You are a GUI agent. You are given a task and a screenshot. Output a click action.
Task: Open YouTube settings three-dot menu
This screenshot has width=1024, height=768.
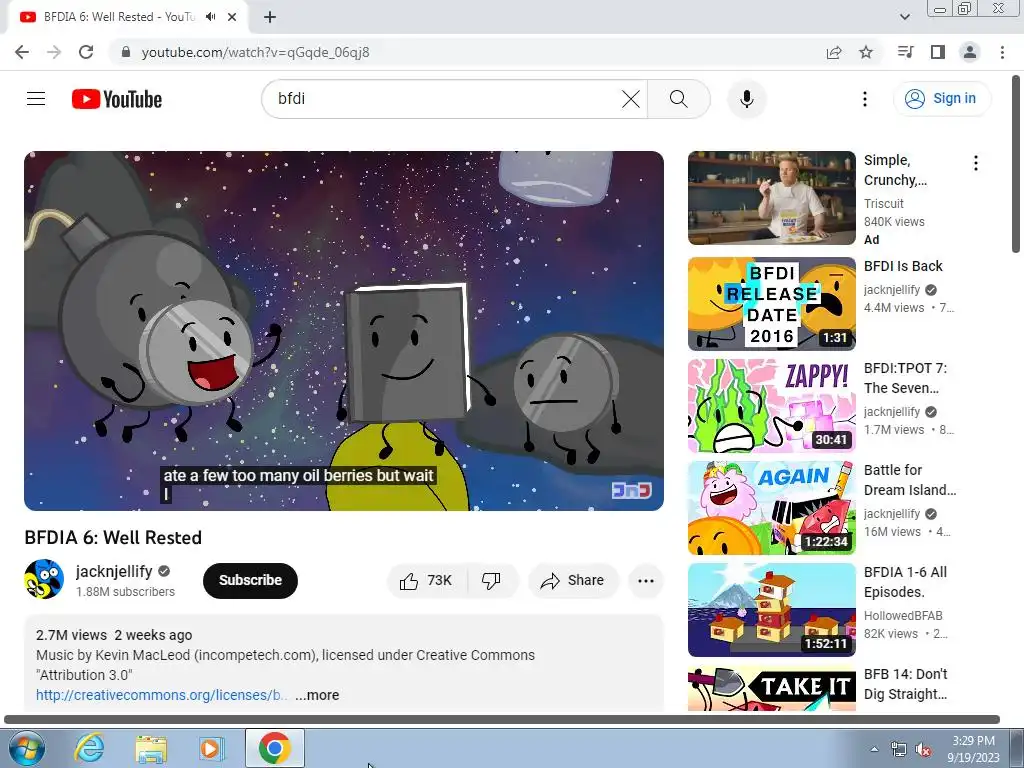(x=865, y=99)
